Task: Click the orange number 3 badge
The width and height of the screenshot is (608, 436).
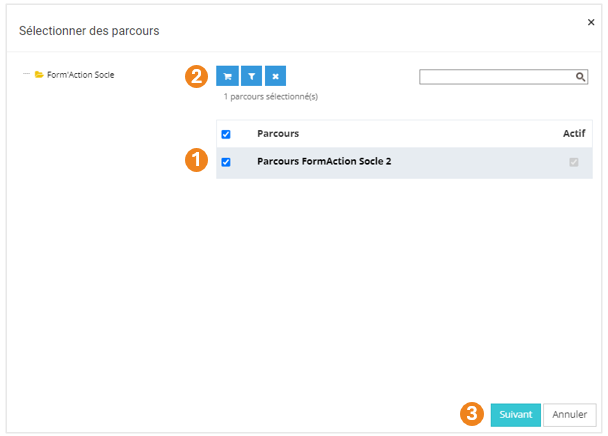Action: click(471, 413)
